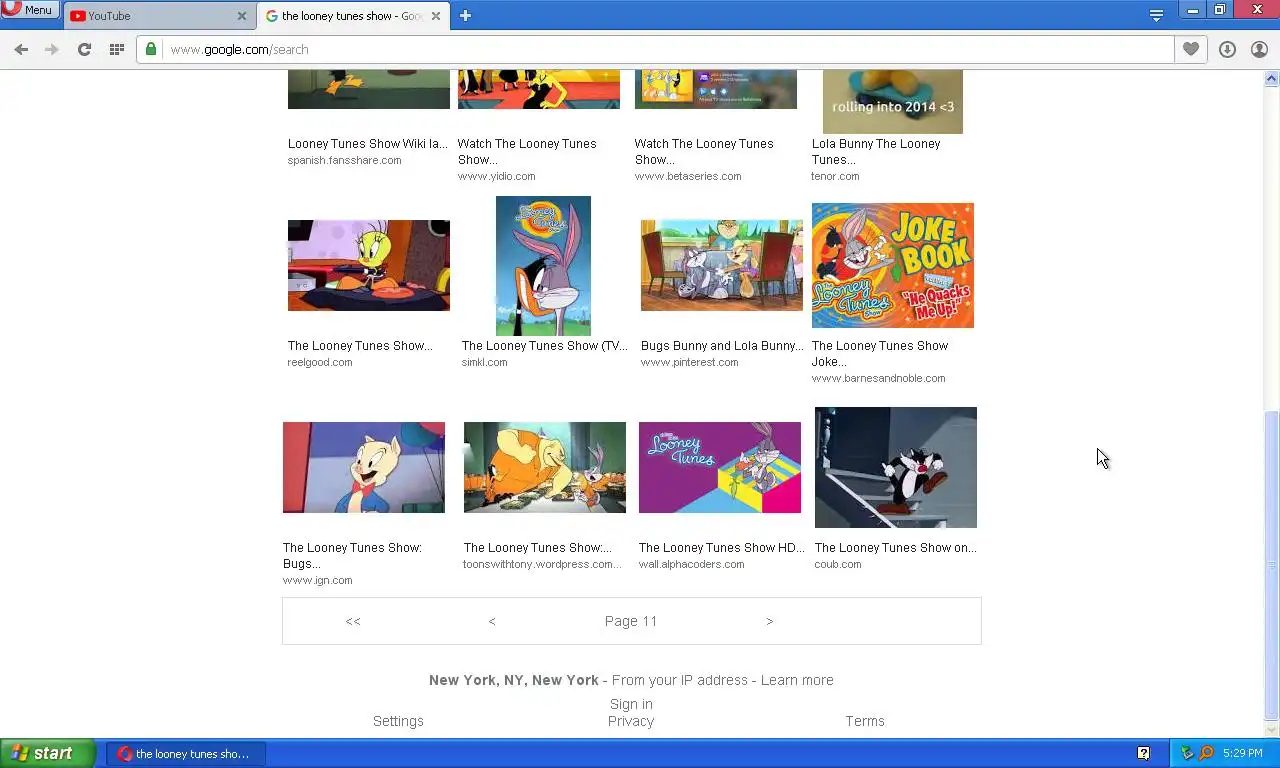Open the user account icon
Image resolution: width=1280 pixels, height=768 pixels.
[1259, 49]
